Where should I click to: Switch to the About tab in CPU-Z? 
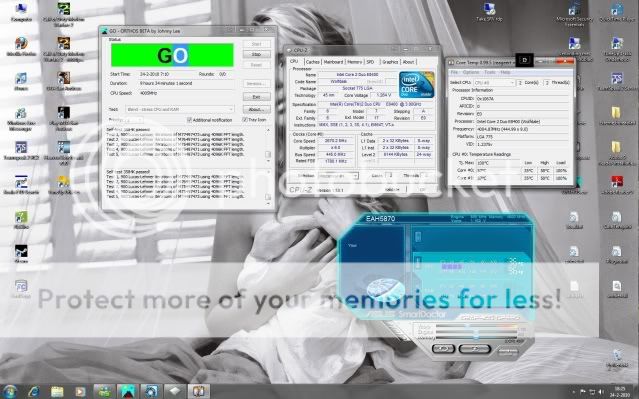[x=408, y=62]
